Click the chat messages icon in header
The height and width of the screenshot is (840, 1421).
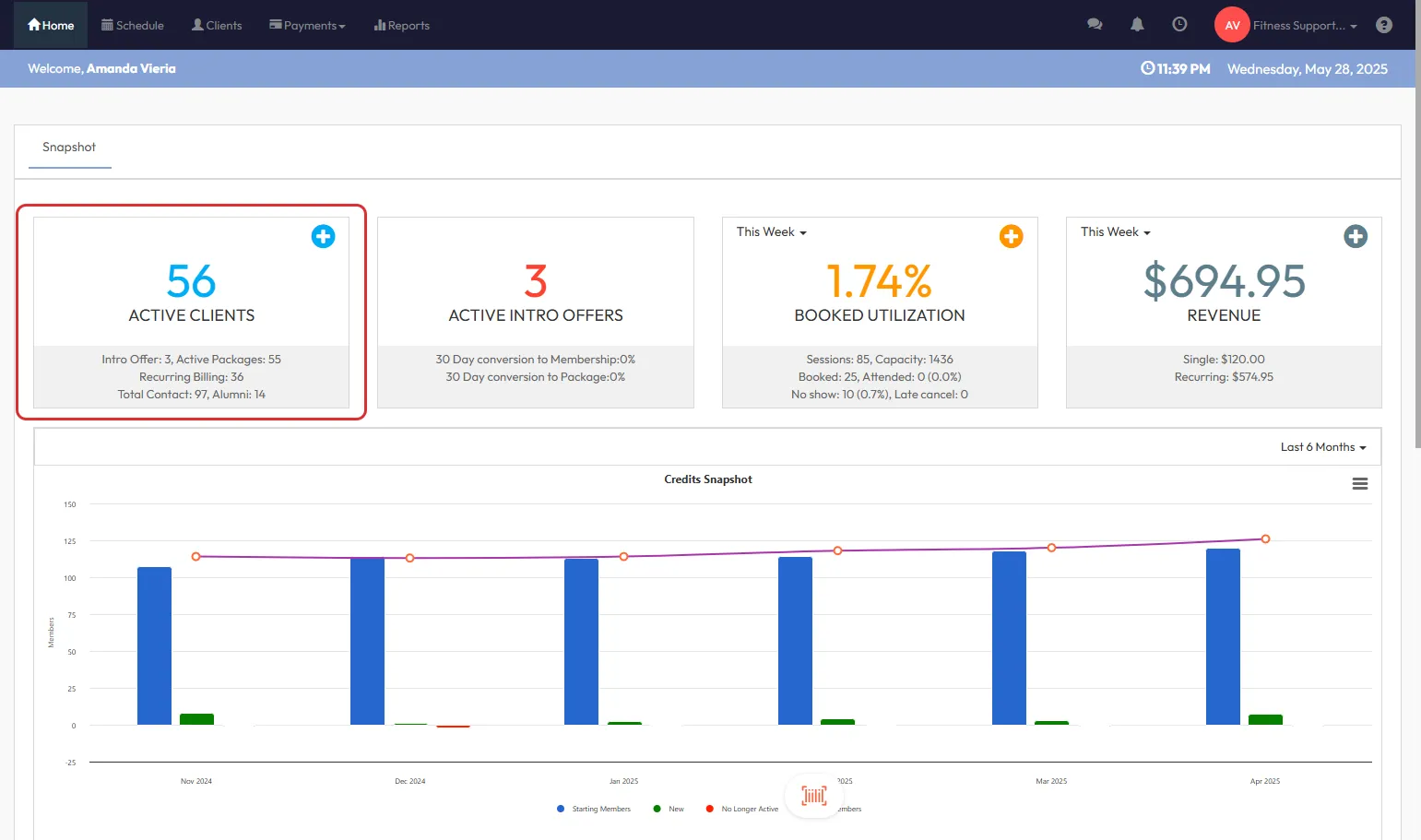tap(1095, 25)
